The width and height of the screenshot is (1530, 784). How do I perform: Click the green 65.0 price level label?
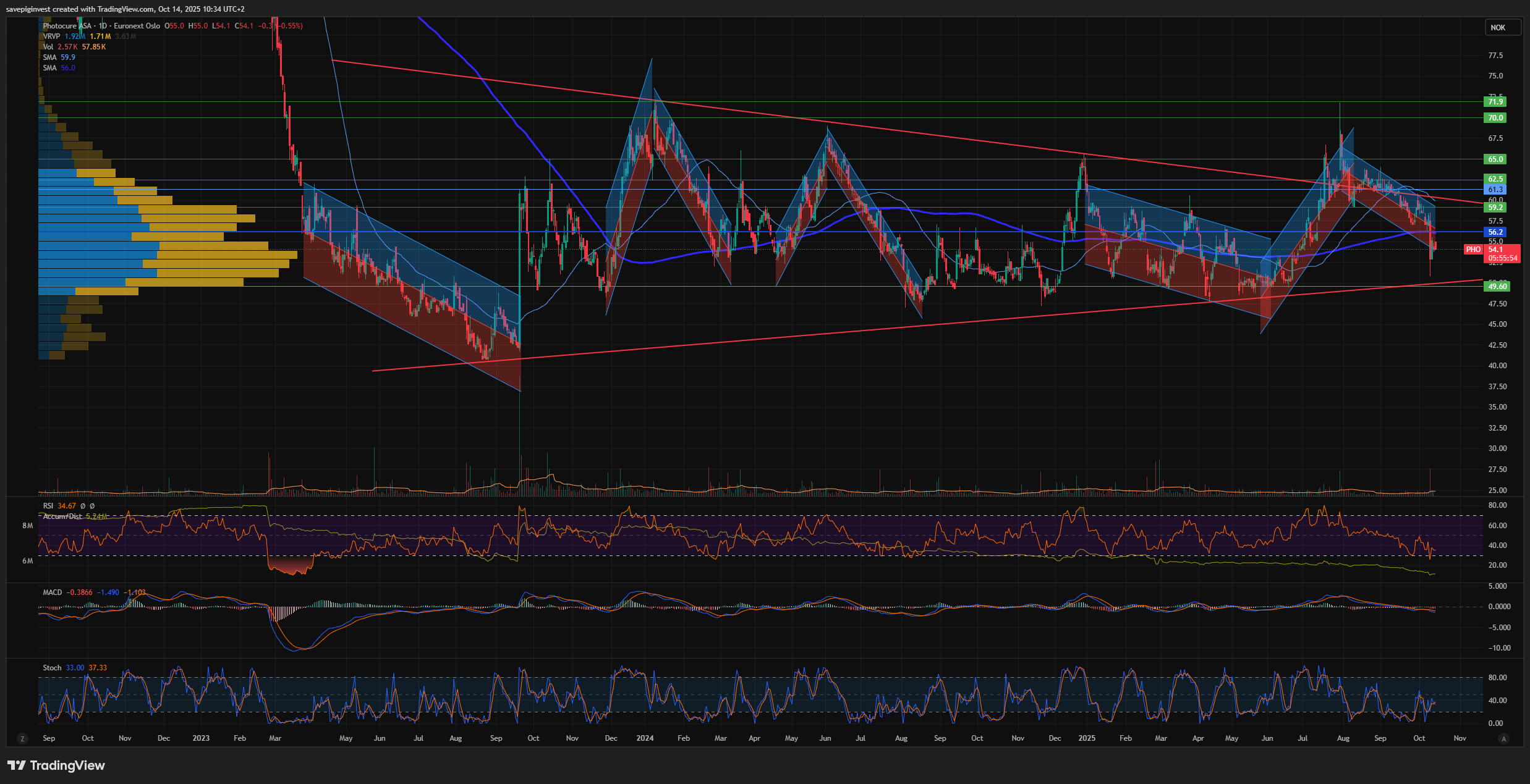[x=1495, y=159]
